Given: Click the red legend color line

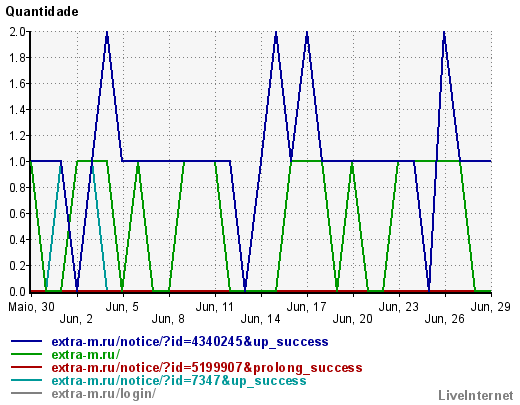Looking at the screenshot, I should coord(26,367).
